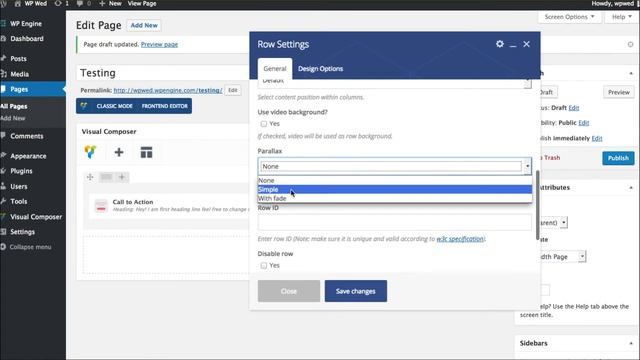Image resolution: width=640 pixels, height=360 pixels.
Task: Open the templates layout icon
Action: point(146,152)
